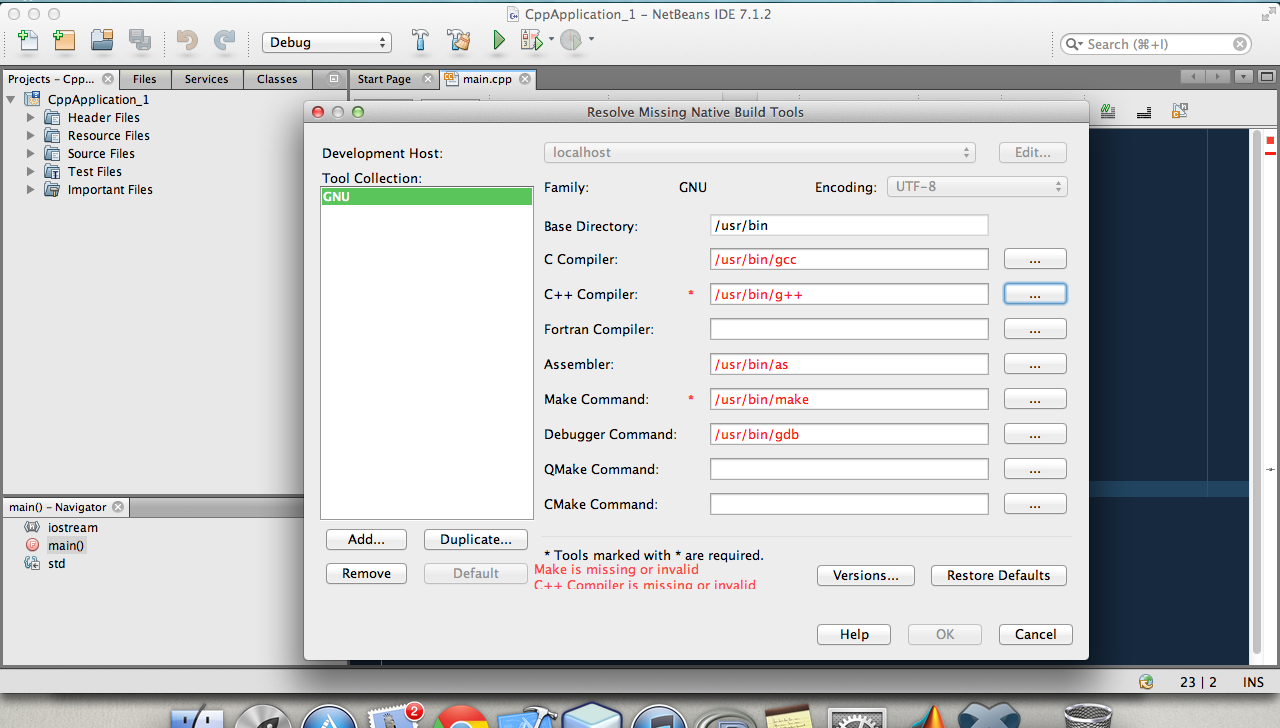Image resolution: width=1280 pixels, height=728 pixels.
Task: Run the project with the green arrow
Action: (499, 41)
